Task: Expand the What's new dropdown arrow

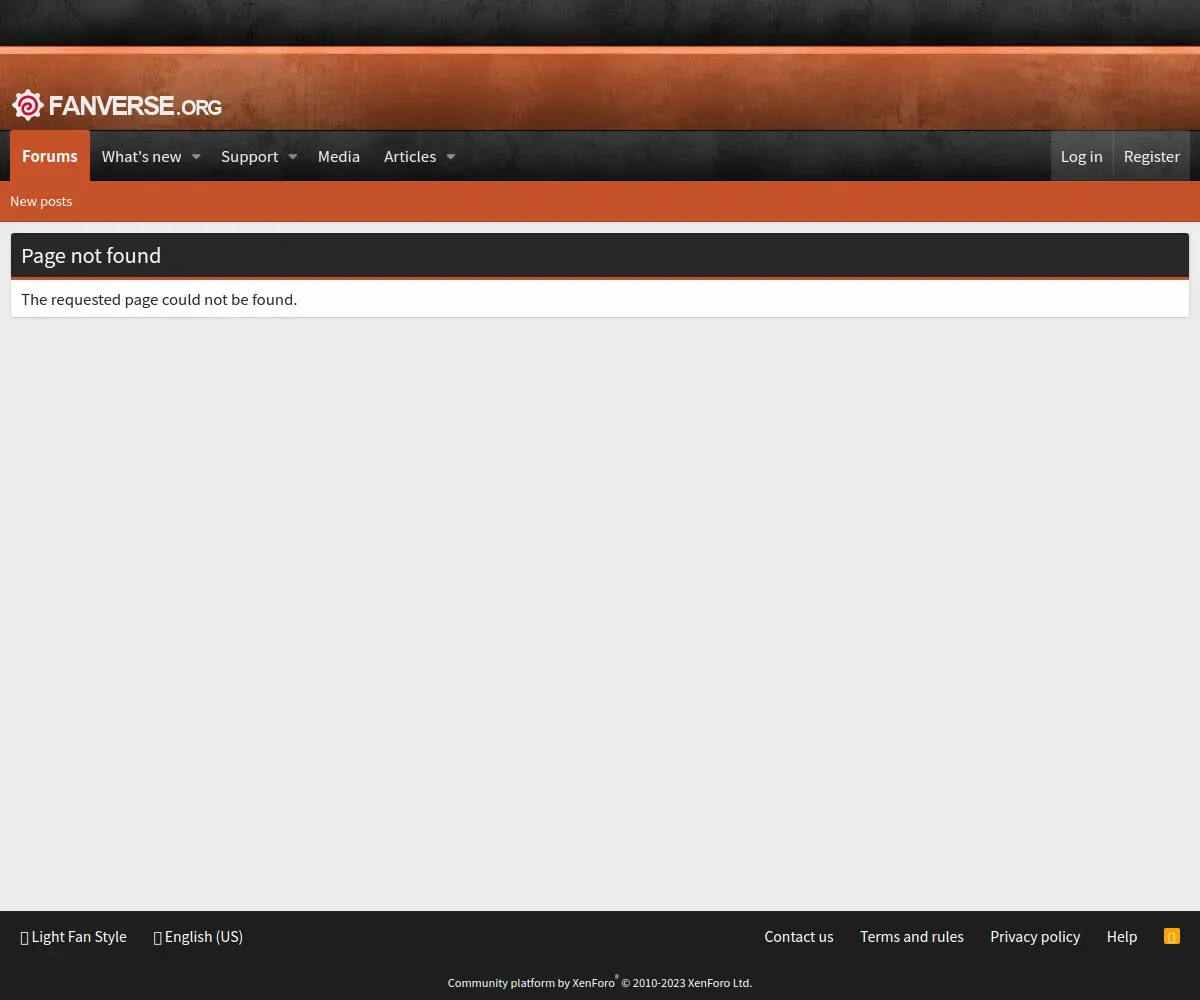Action: 196,157
